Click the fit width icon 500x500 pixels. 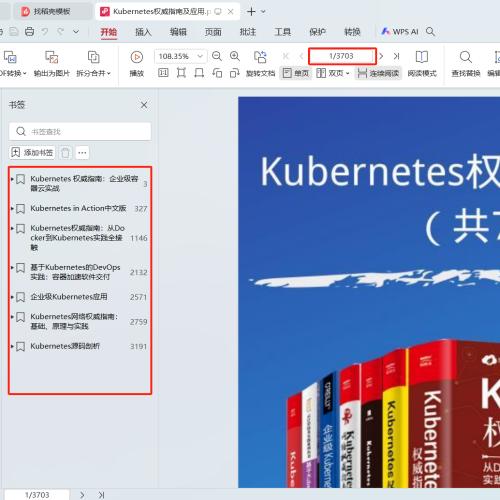coord(199,73)
